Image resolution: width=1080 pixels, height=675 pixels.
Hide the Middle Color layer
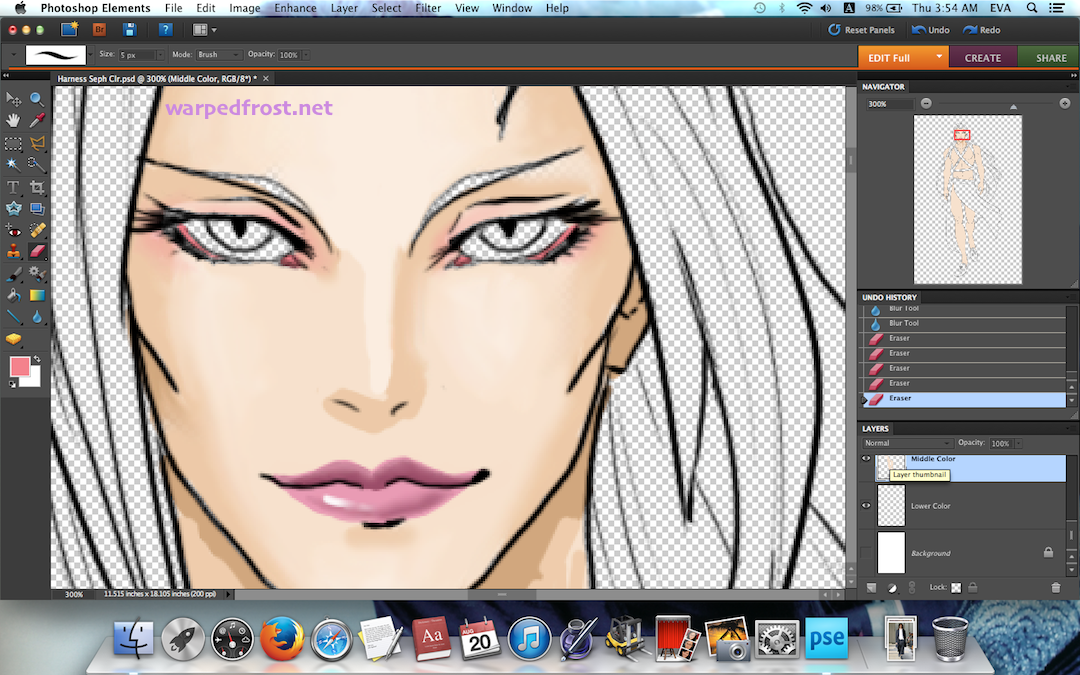(x=866, y=459)
